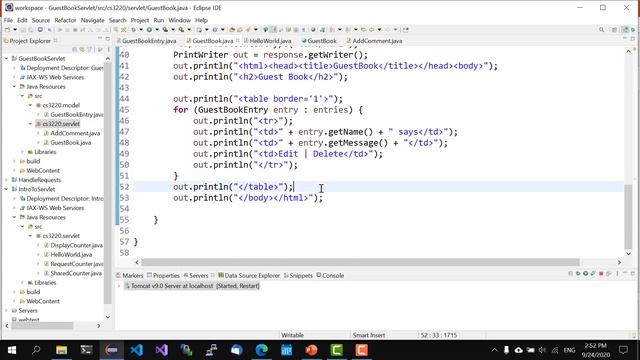Minimize the Project Explorer panel
This screenshot has height=360, width=640.
[x=100, y=39]
